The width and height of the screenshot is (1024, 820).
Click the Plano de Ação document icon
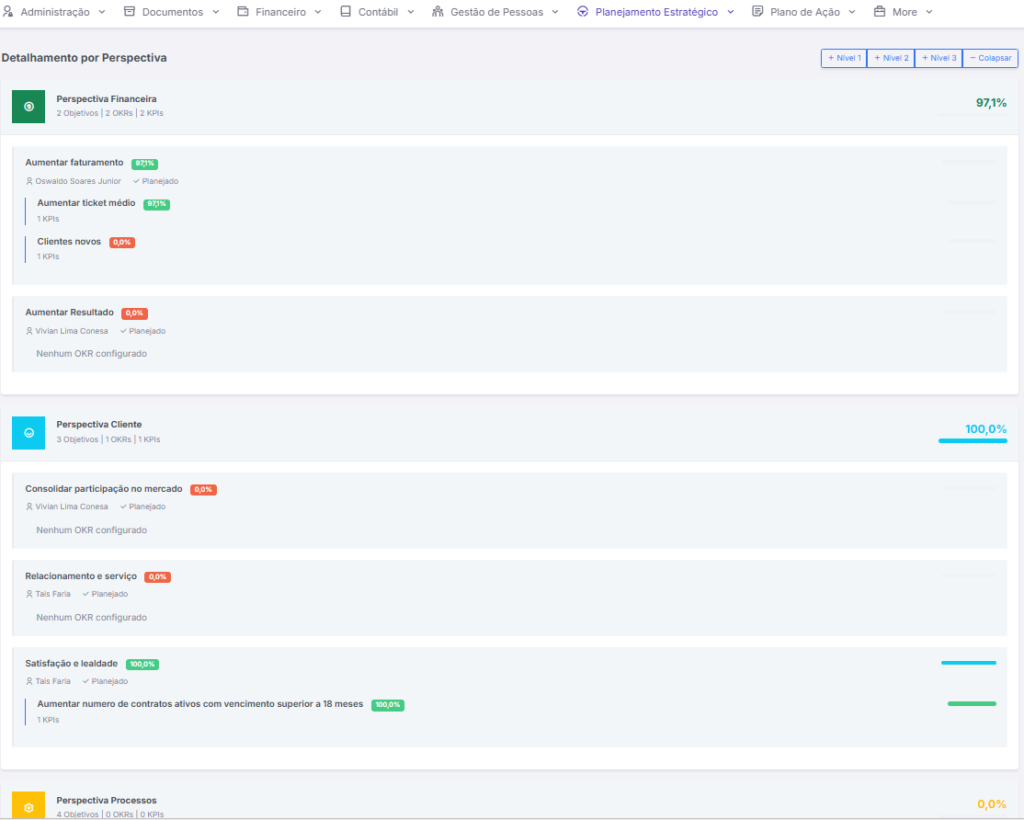coord(757,12)
